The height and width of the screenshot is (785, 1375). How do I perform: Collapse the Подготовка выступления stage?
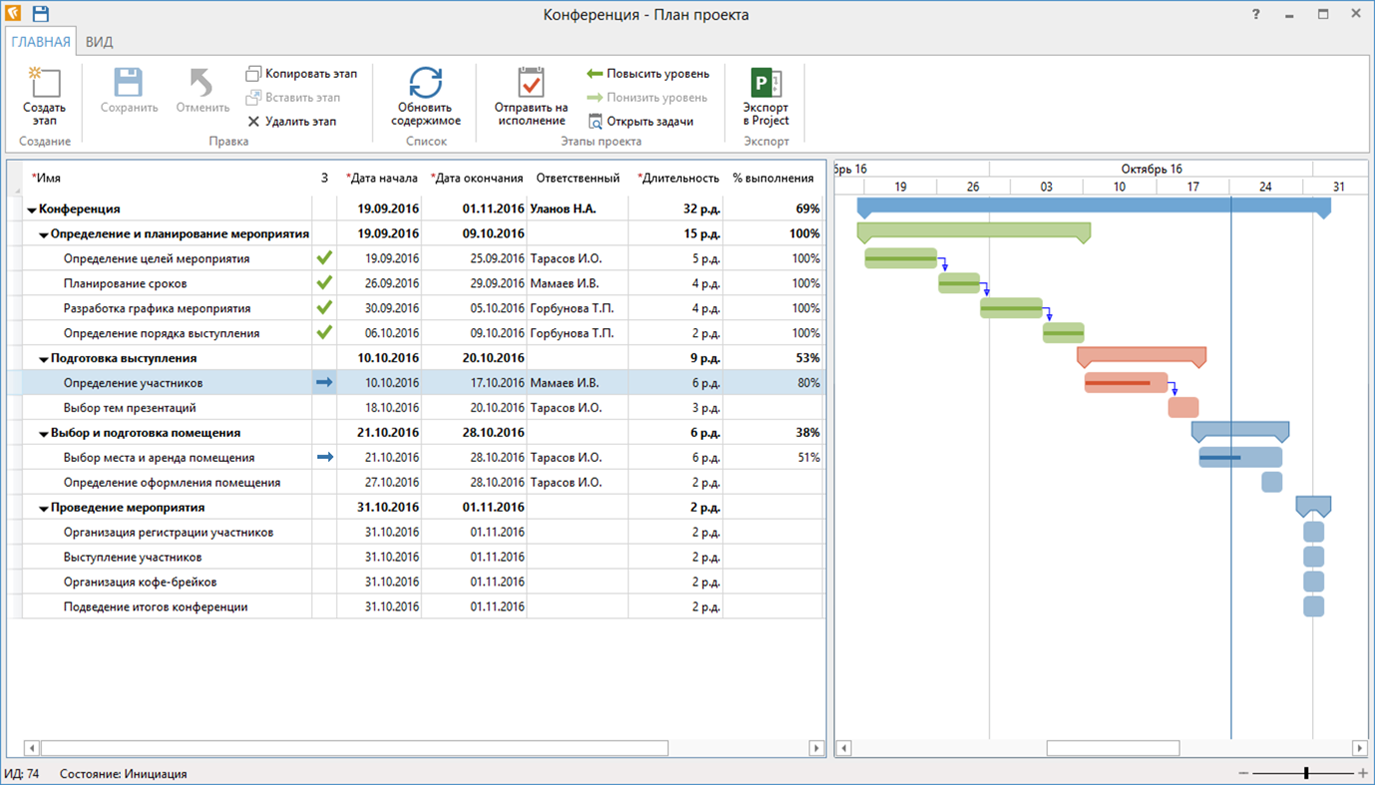click(x=44, y=359)
